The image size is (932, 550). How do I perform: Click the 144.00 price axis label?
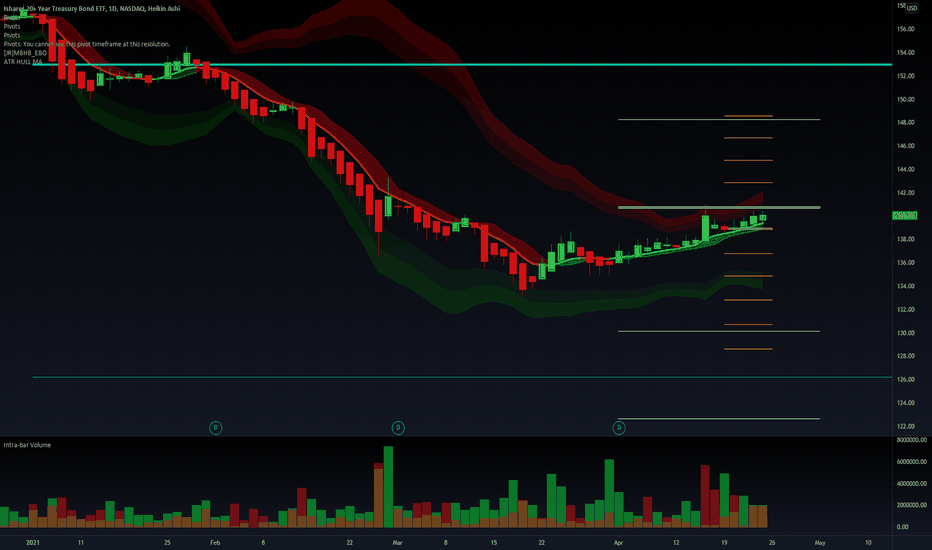tap(906, 169)
